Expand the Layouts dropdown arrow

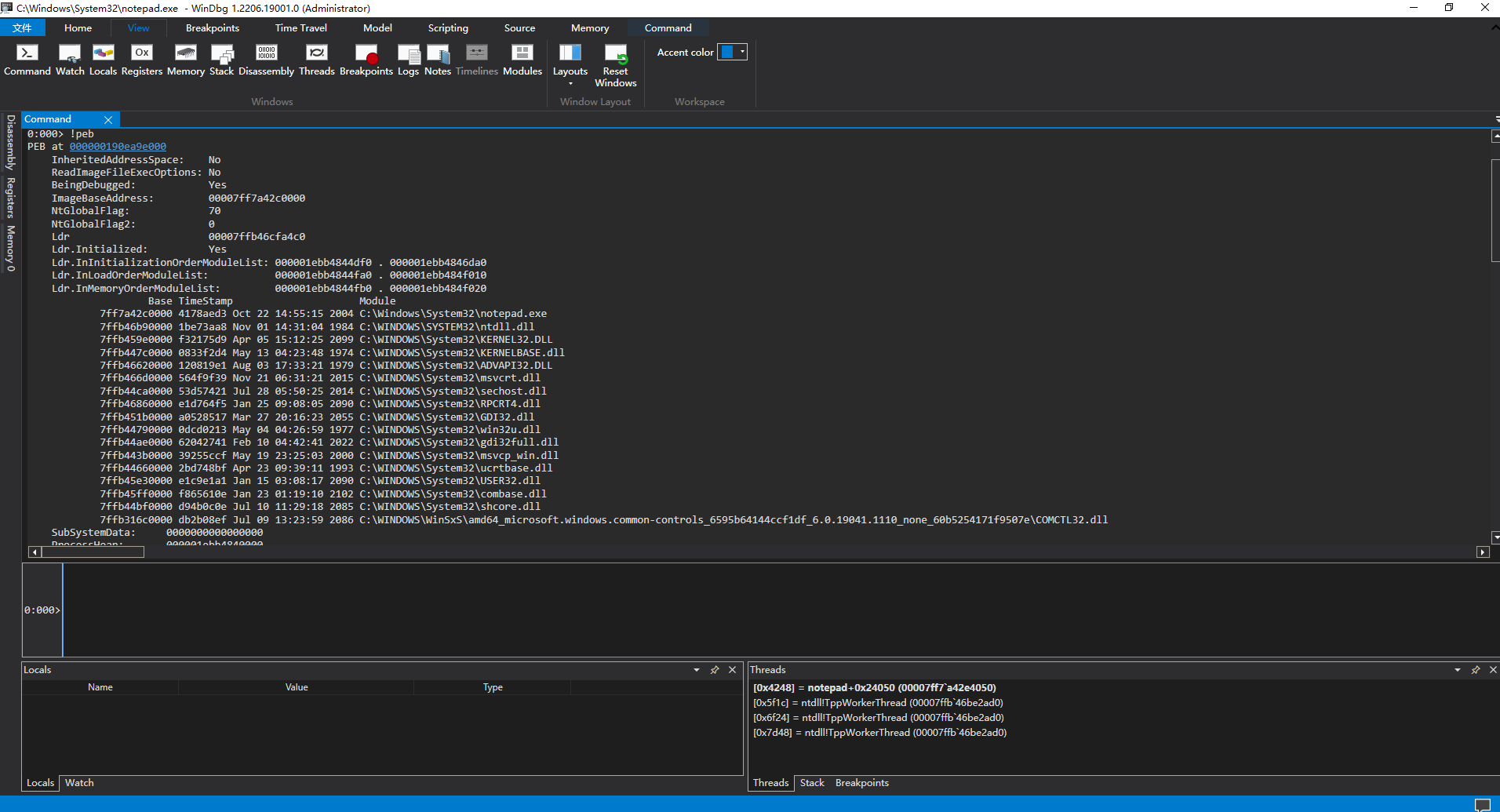(570, 83)
